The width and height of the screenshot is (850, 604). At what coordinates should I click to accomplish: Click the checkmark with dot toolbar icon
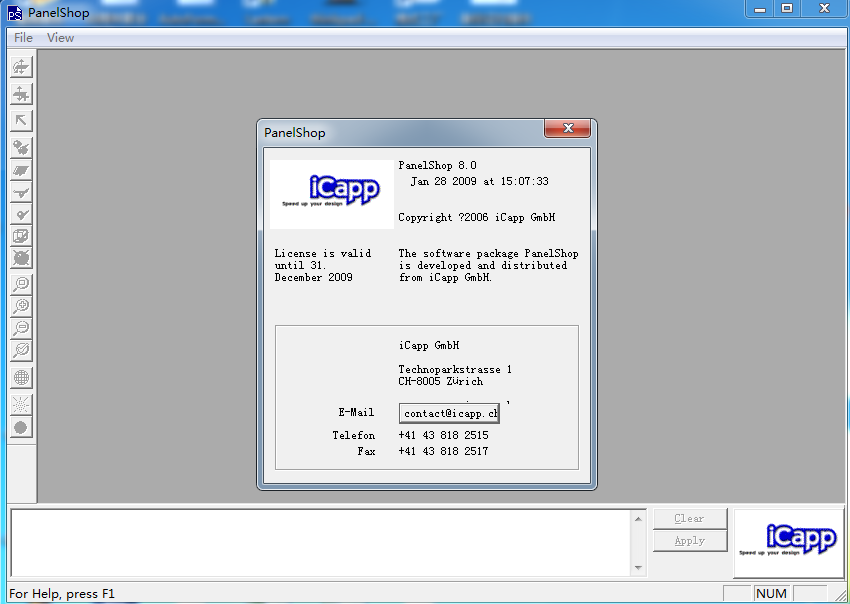[21, 214]
